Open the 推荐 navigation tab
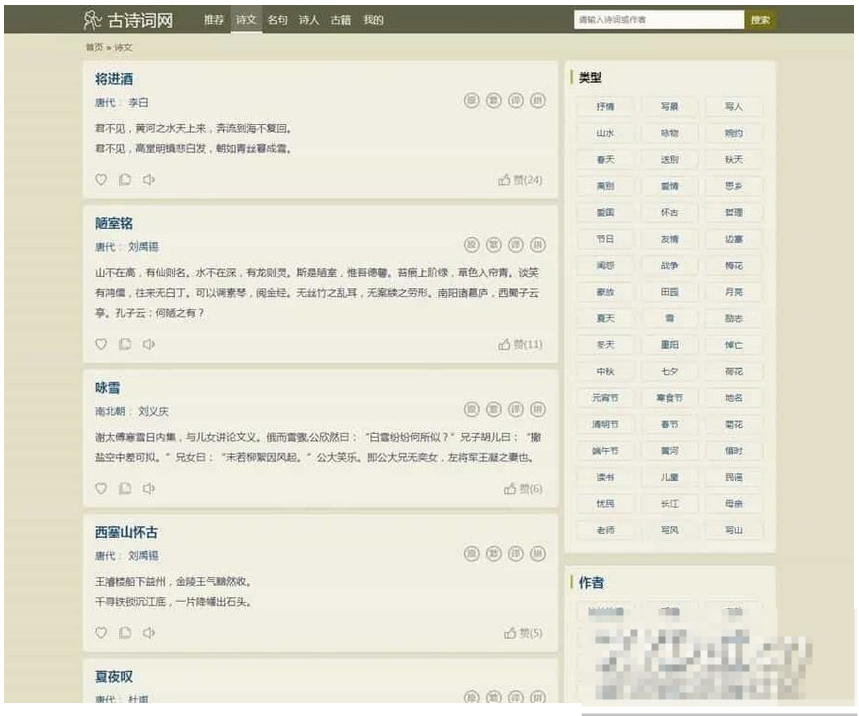859x716 pixels. [x=214, y=20]
